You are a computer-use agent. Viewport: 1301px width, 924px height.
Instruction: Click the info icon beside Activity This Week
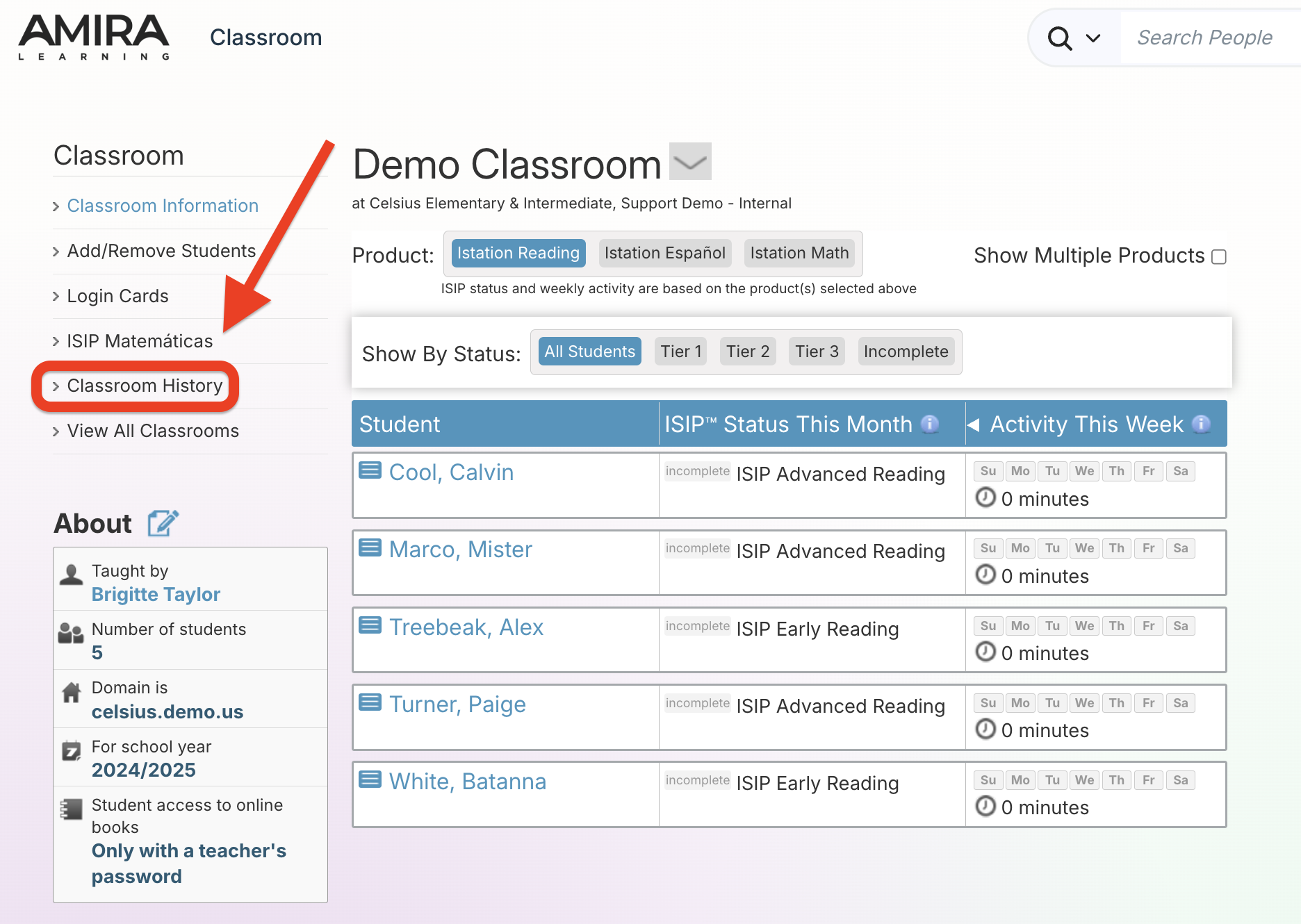1201,424
